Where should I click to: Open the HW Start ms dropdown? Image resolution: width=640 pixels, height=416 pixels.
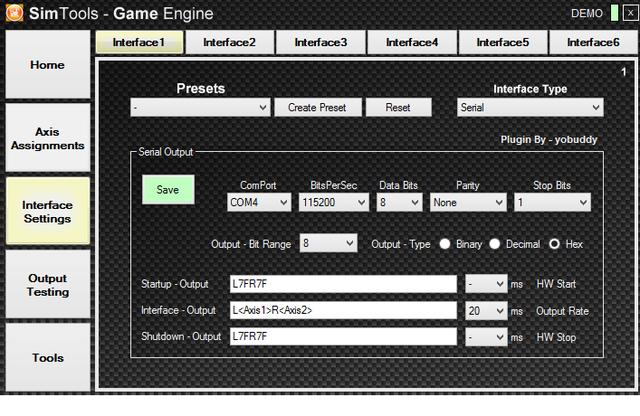[486, 284]
